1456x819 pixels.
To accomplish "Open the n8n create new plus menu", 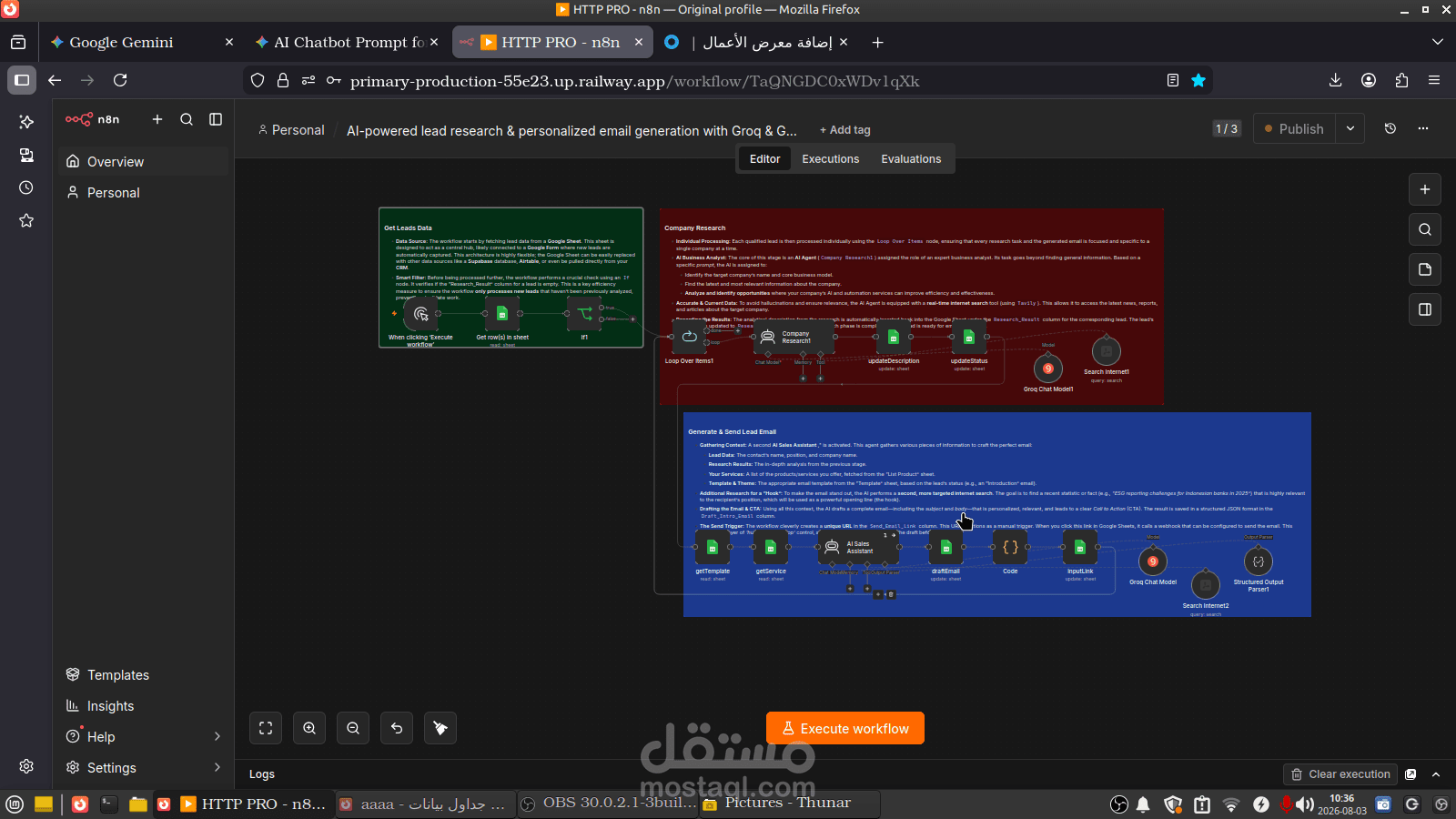I will [157, 119].
